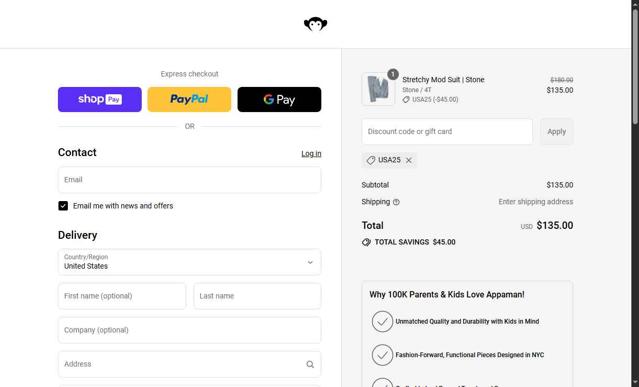The height and width of the screenshot is (387, 639).
Task: Click the struck-through $180.00 price
Action: pyautogui.click(x=562, y=80)
